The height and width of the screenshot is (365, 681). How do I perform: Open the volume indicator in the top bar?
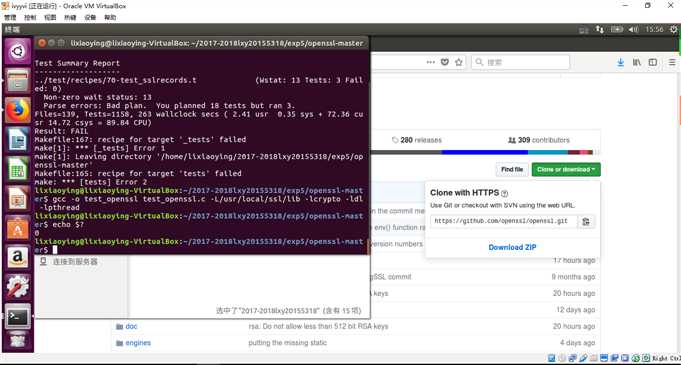pos(634,30)
